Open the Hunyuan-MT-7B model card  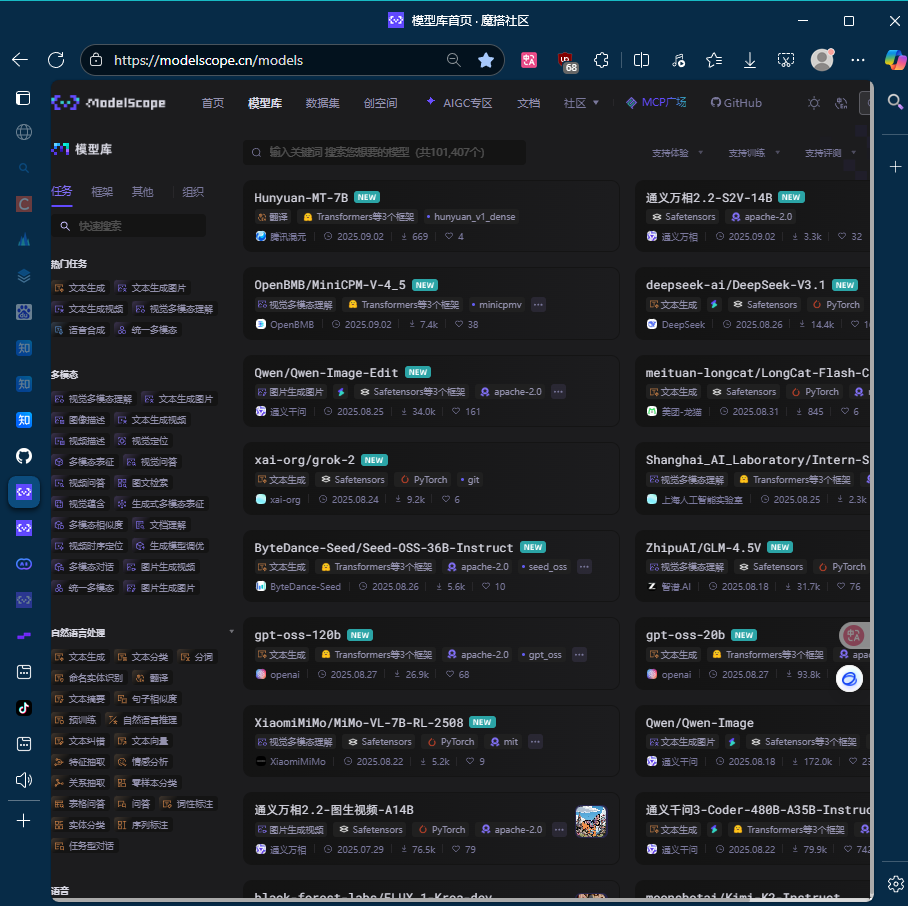[431, 216]
